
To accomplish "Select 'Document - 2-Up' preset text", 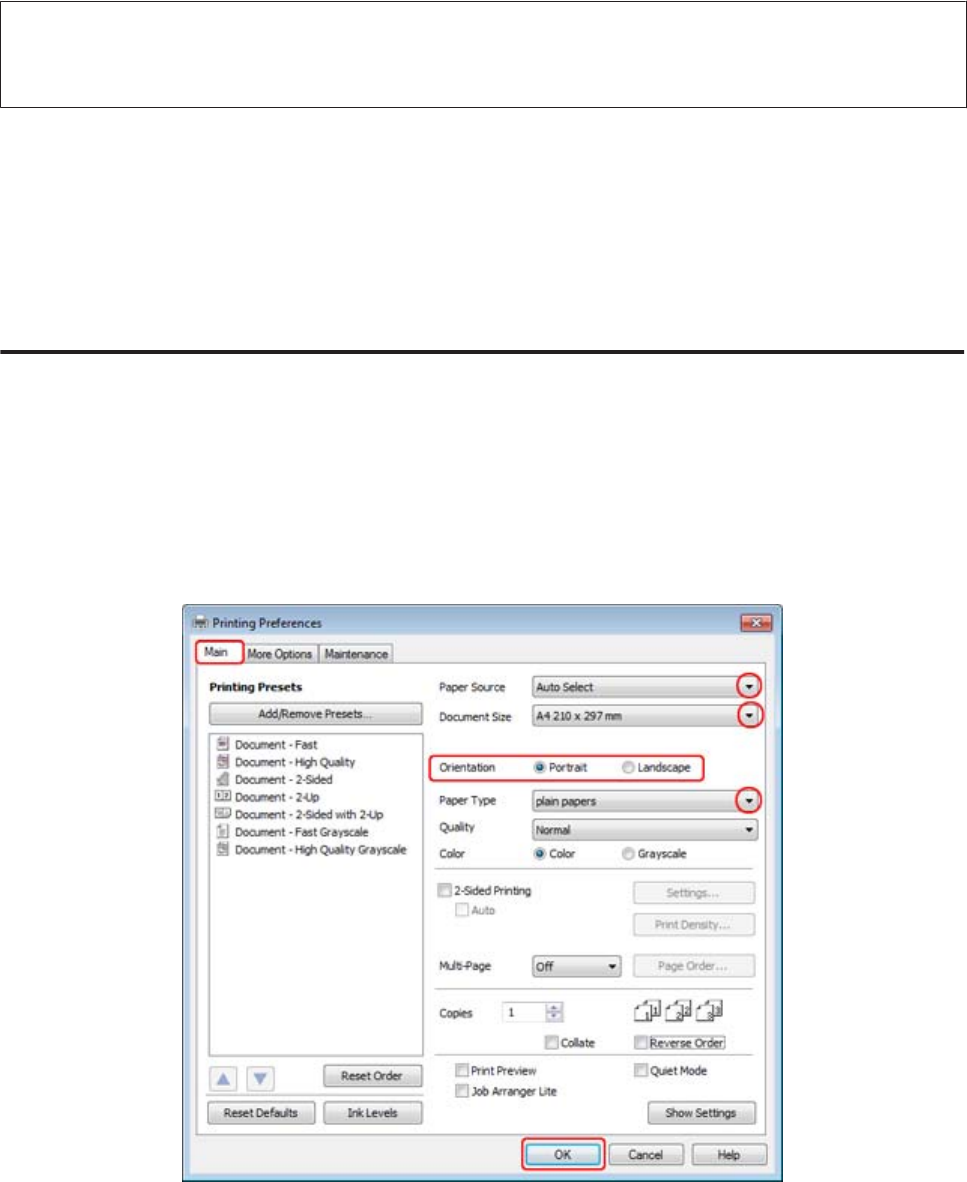I will [277, 797].
